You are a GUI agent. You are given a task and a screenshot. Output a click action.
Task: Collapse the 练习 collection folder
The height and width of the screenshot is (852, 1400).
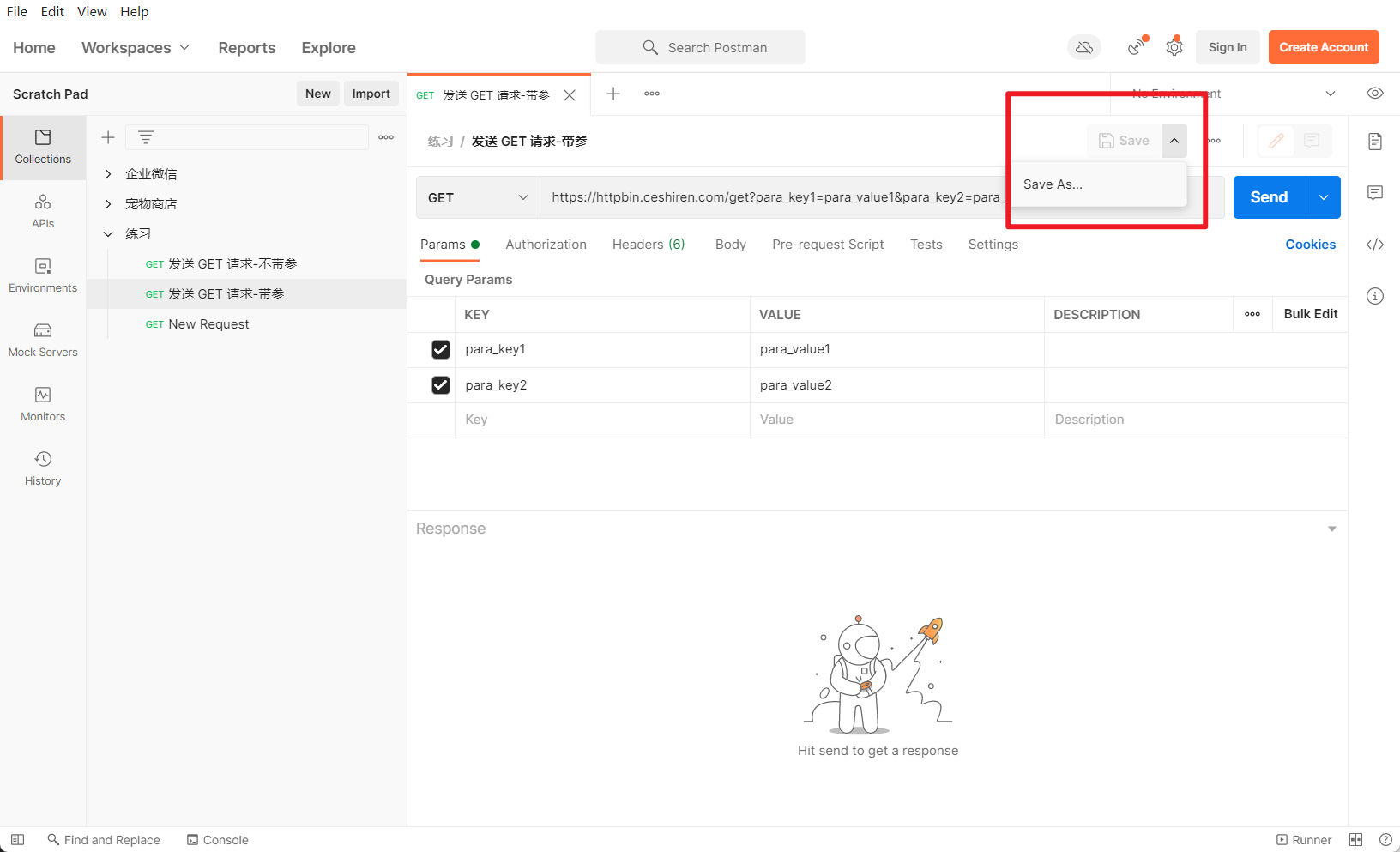point(108,234)
